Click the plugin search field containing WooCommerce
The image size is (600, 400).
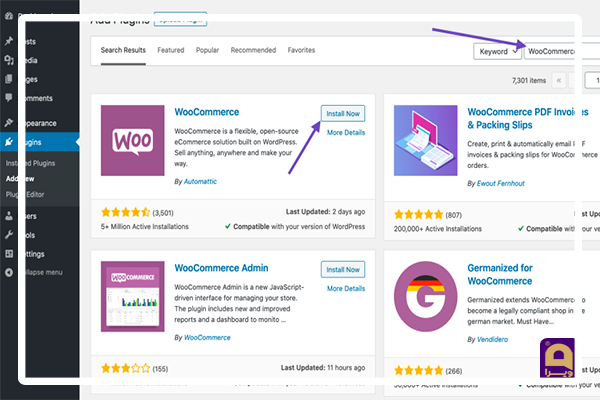(562, 51)
